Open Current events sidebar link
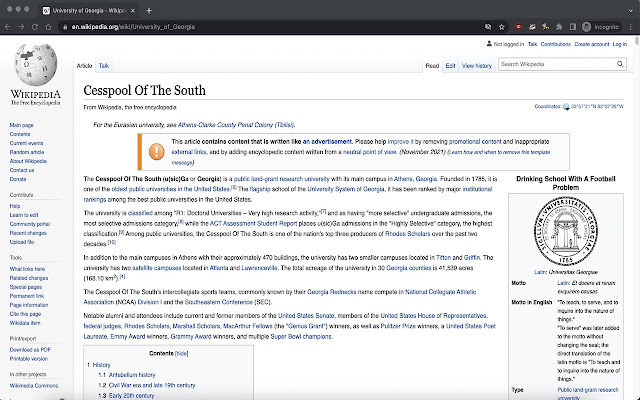 coord(27,143)
